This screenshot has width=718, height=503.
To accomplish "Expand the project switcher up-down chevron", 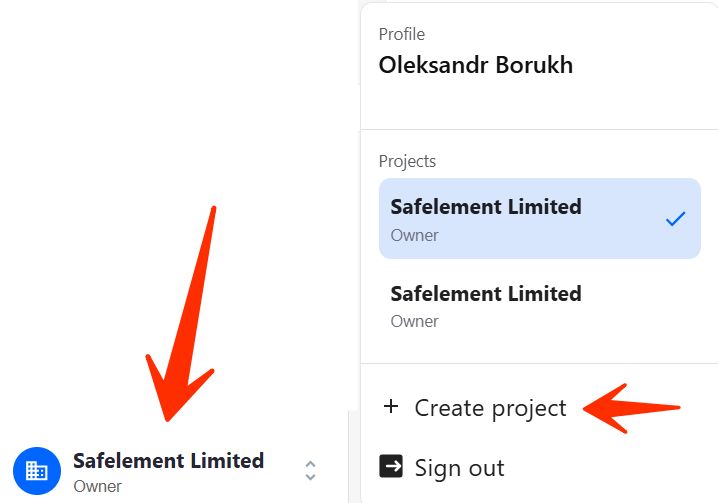I will [x=310, y=471].
